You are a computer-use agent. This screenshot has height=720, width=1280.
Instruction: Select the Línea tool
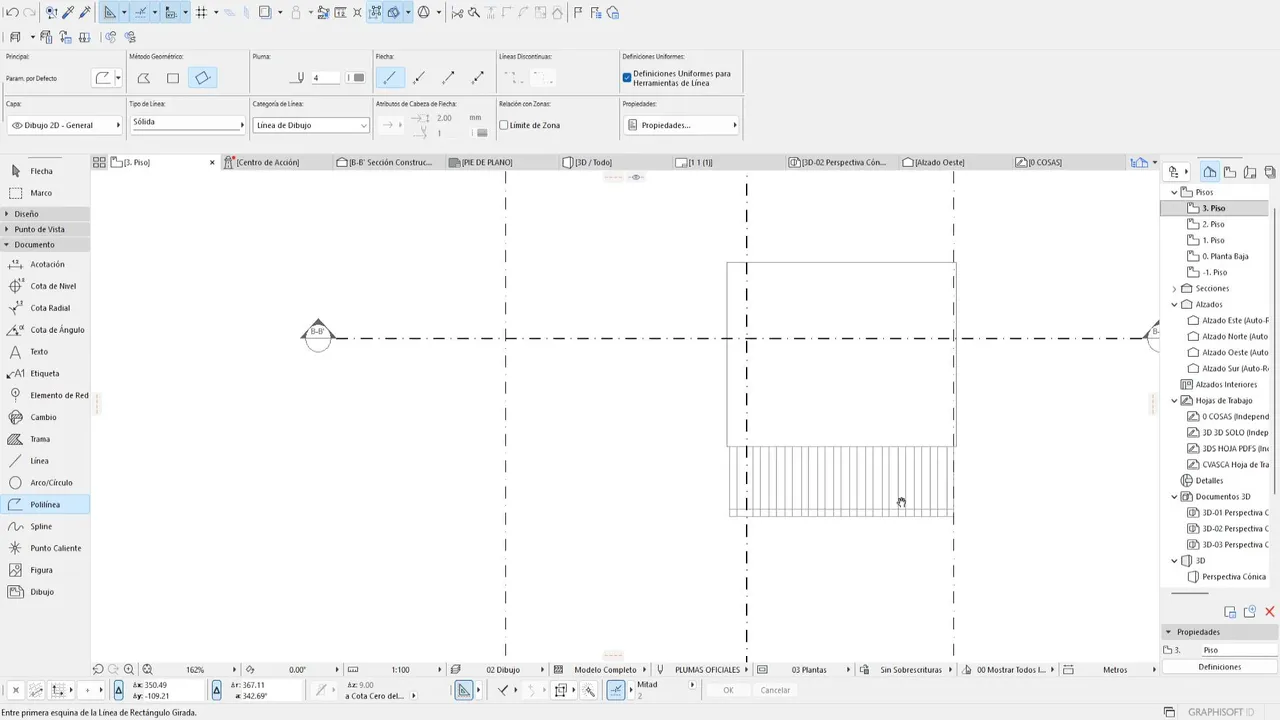click(45, 461)
